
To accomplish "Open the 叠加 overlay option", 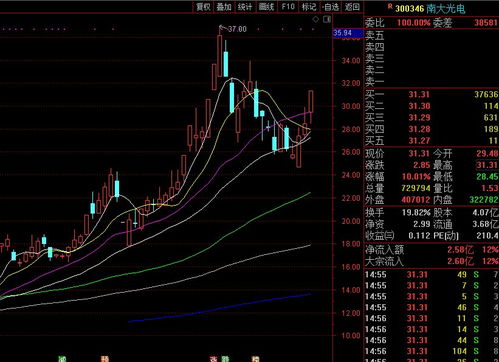I will [224, 7].
